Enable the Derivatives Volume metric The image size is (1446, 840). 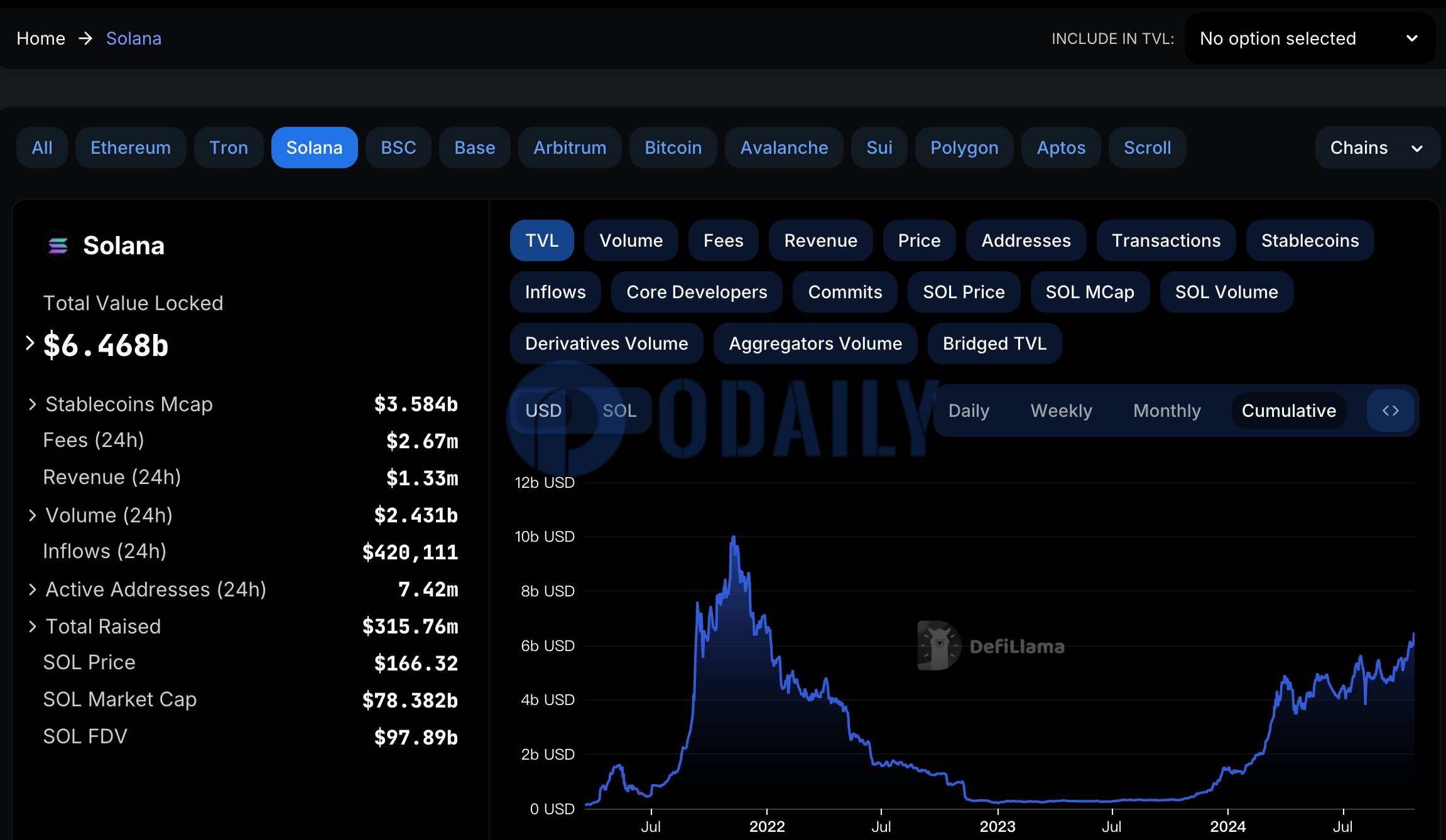coord(606,343)
